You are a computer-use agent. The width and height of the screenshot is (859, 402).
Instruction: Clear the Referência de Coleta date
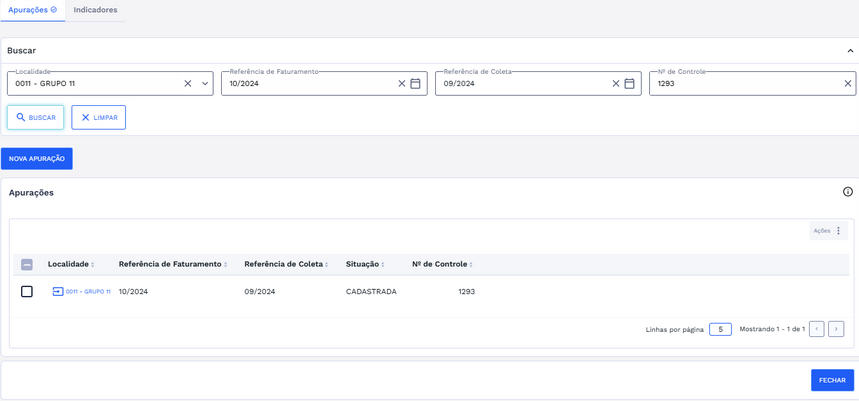click(x=616, y=84)
